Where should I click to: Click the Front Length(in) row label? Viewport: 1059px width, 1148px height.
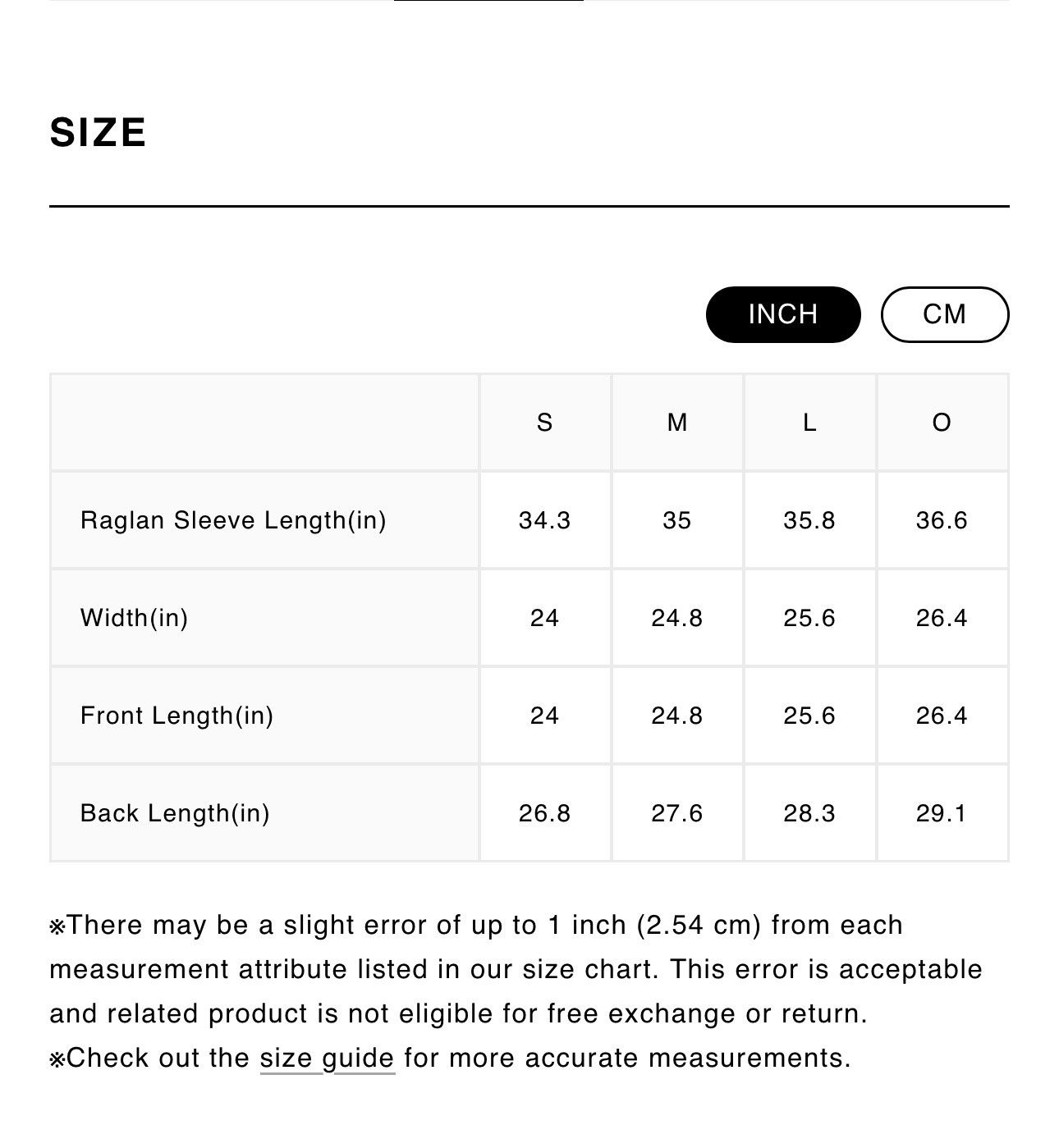click(x=177, y=716)
